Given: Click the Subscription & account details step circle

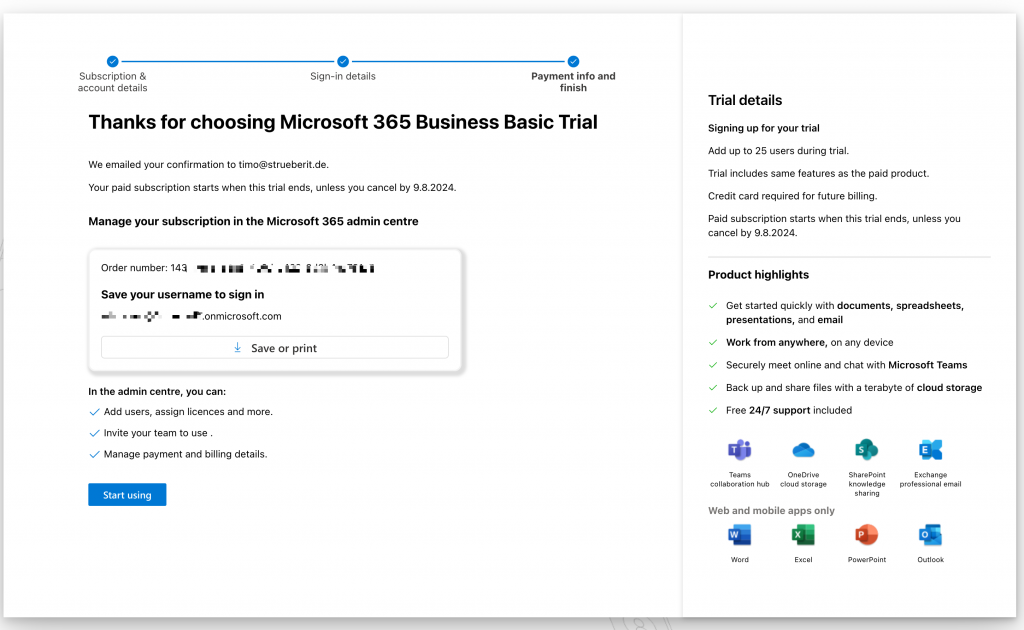Looking at the screenshot, I should (x=112, y=61).
